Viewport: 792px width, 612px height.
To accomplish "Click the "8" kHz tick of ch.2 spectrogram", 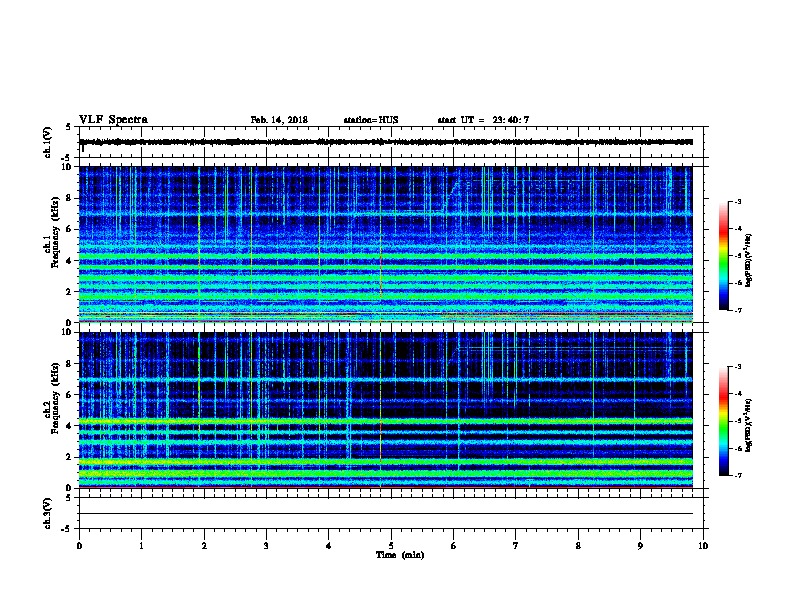I will pos(69,364).
